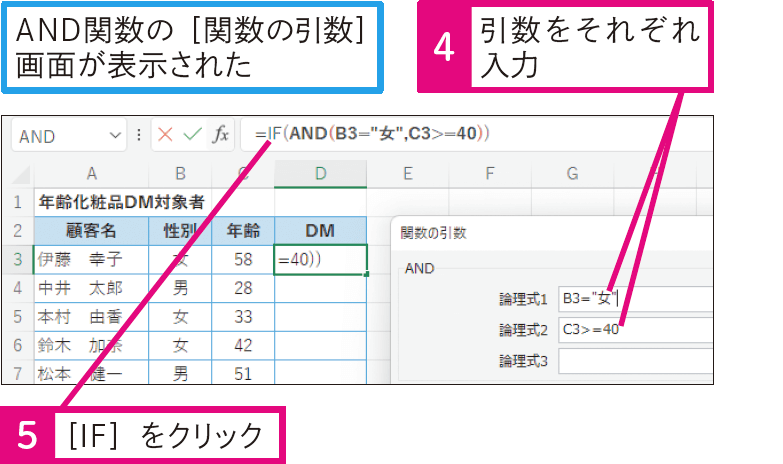Click the select-all corner triangle of the sheet
783x464 pixels.
21,176
